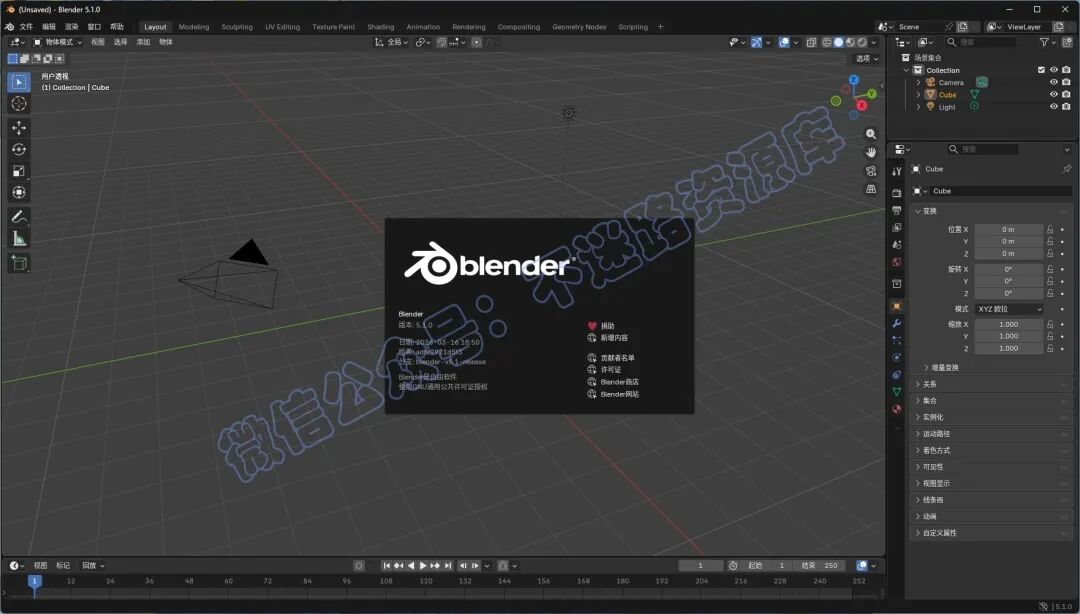This screenshot has height=614, width=1080.
Task: Open the Output properties tab
Action: point(896,210)
